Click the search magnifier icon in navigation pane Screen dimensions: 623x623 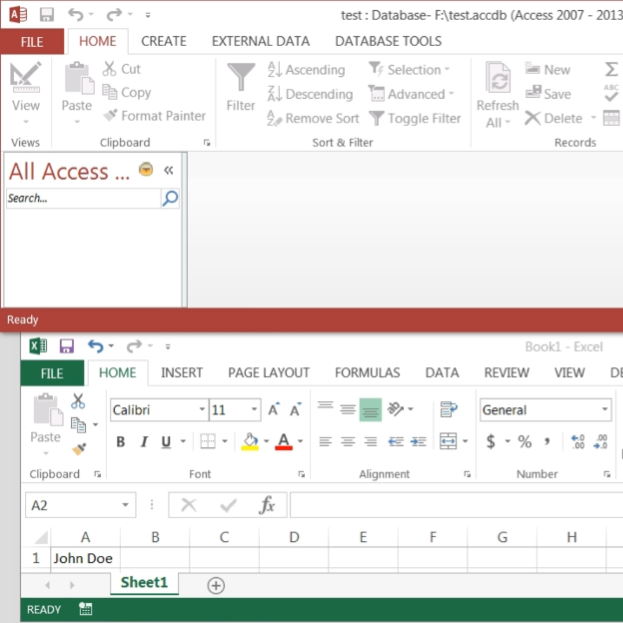click(170, 198)
